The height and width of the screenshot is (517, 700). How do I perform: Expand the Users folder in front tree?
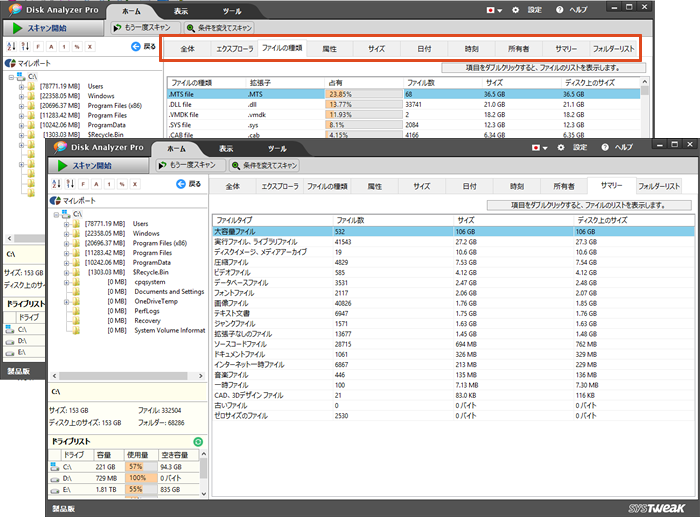coord(66,224)
